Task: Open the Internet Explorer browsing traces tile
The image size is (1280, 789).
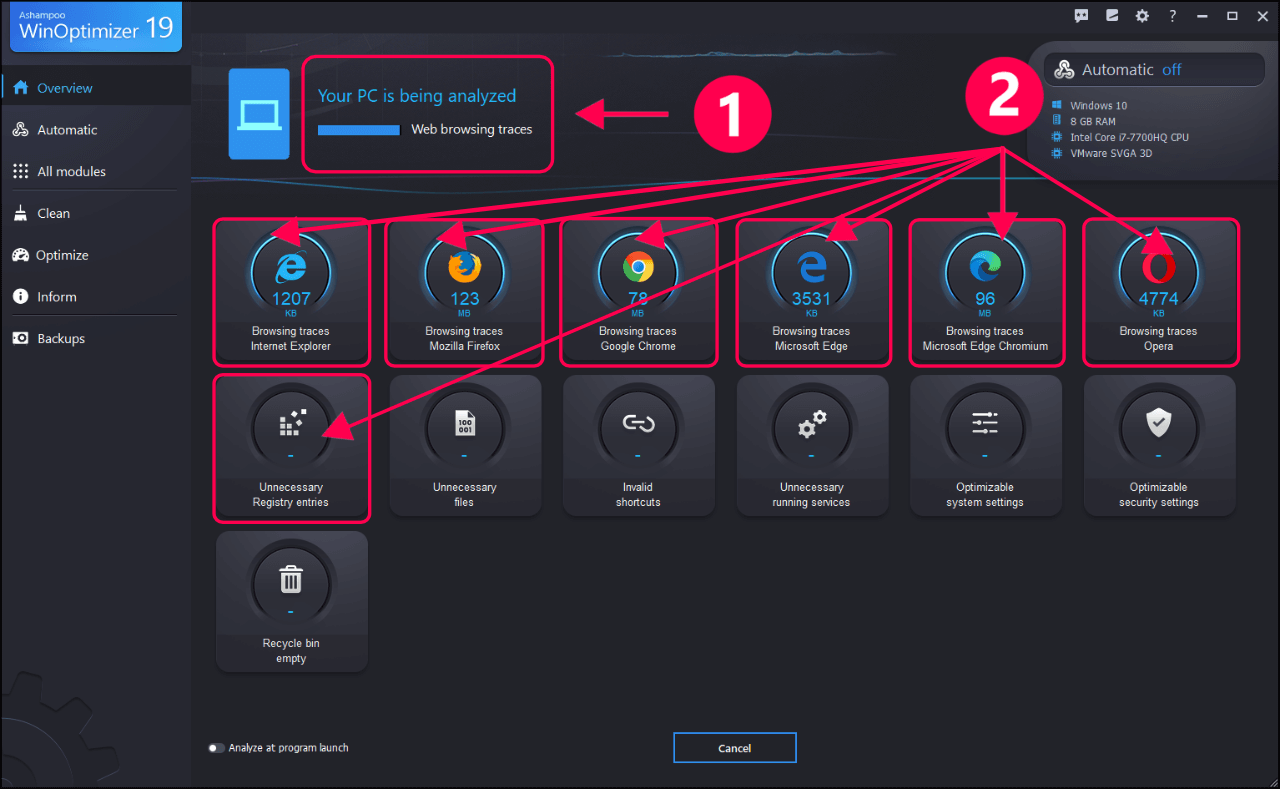Action: 291,291
